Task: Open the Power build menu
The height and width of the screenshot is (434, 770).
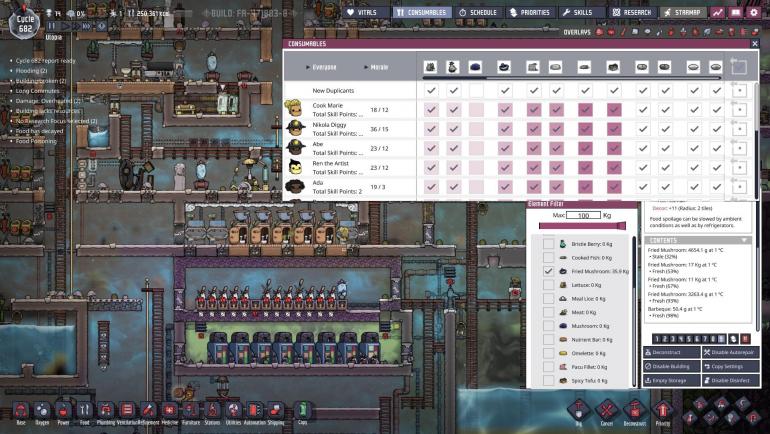Action: click(x=61, y=409)
